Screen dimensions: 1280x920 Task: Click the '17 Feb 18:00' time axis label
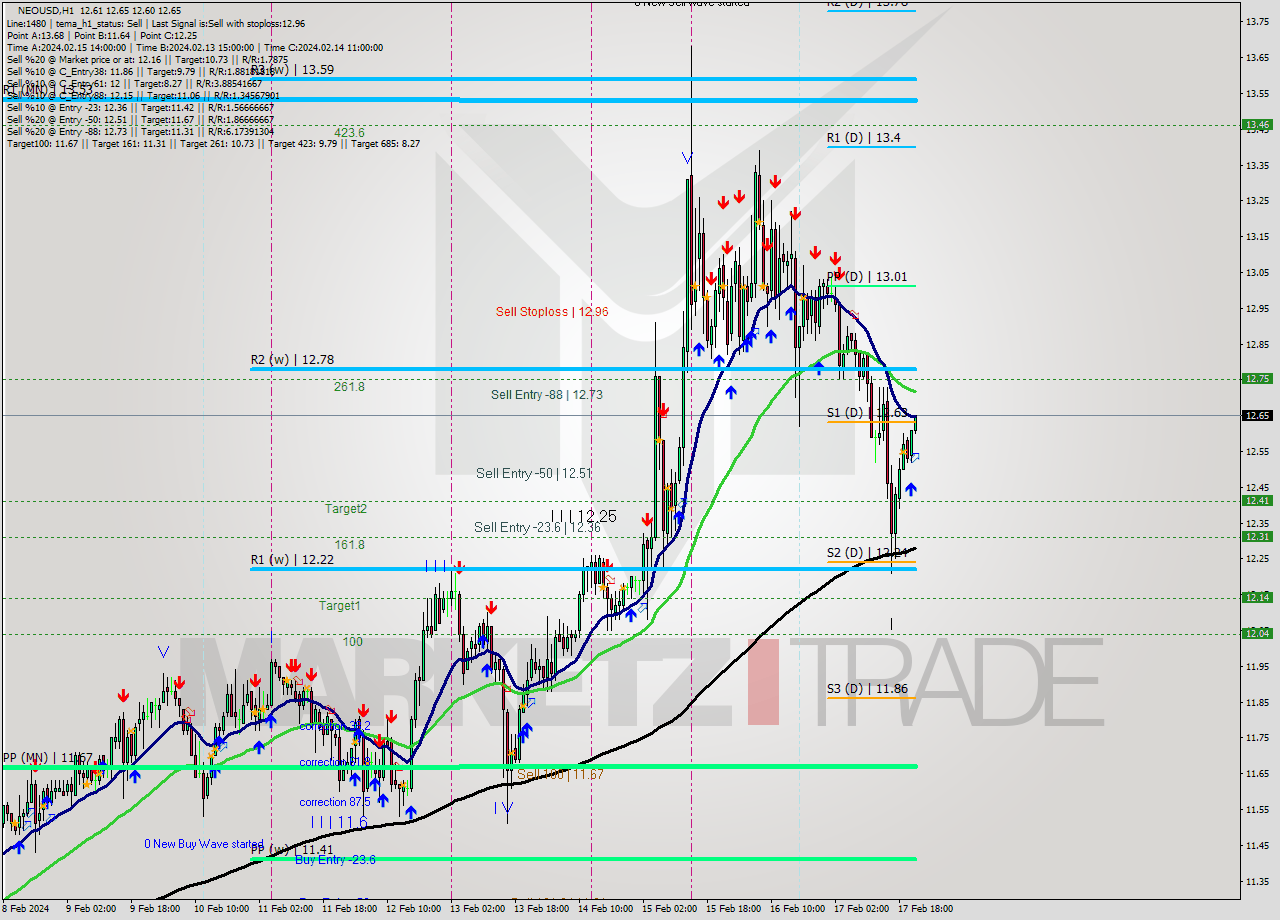point(925,909)
